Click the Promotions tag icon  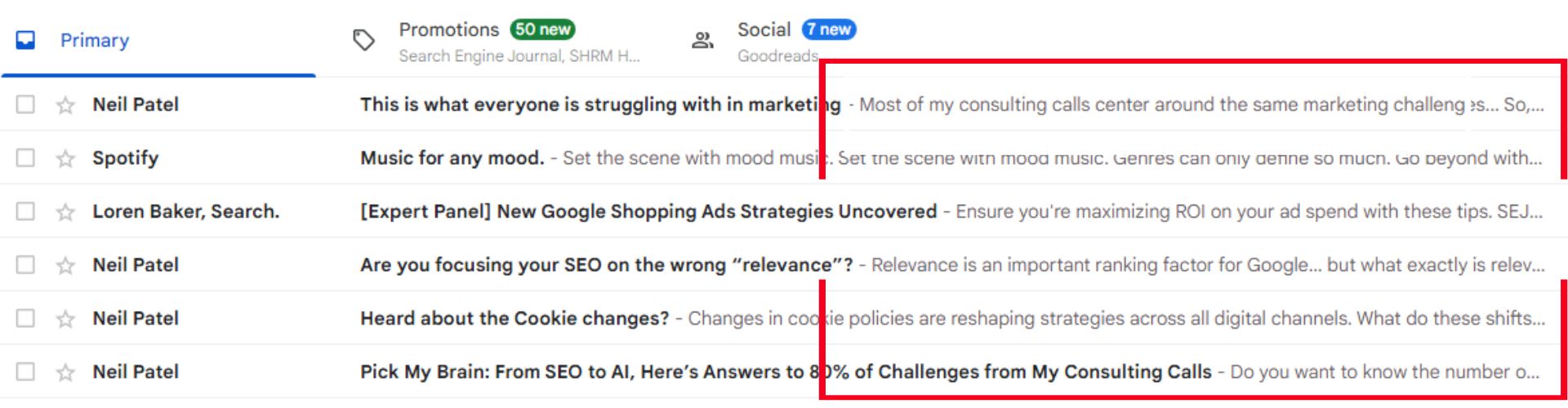pyautogui.click(x=363, y=40)
